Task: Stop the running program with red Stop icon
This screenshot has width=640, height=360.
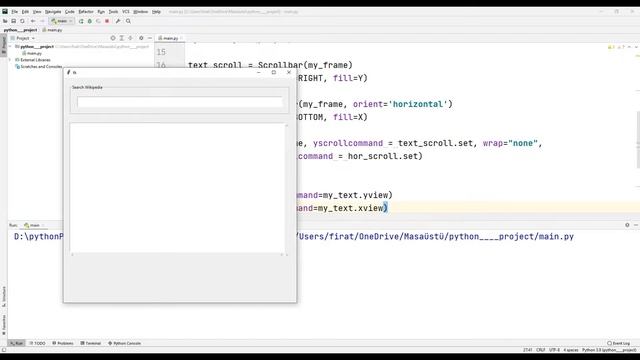Action: pyautogui.click(x=107, y=21)
